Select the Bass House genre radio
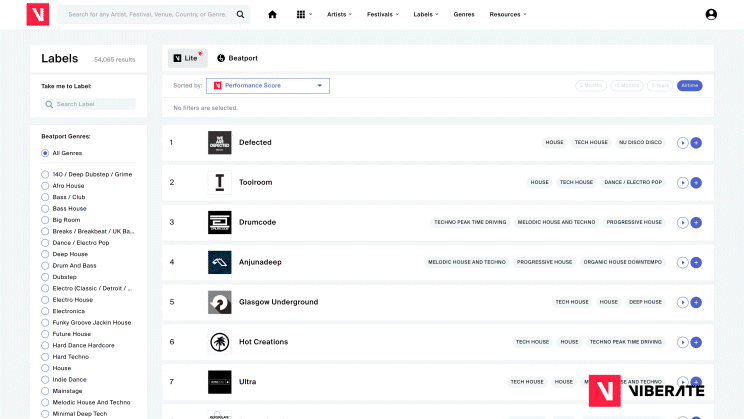Viewport: 744px width, 419px height. click(45, 208)
